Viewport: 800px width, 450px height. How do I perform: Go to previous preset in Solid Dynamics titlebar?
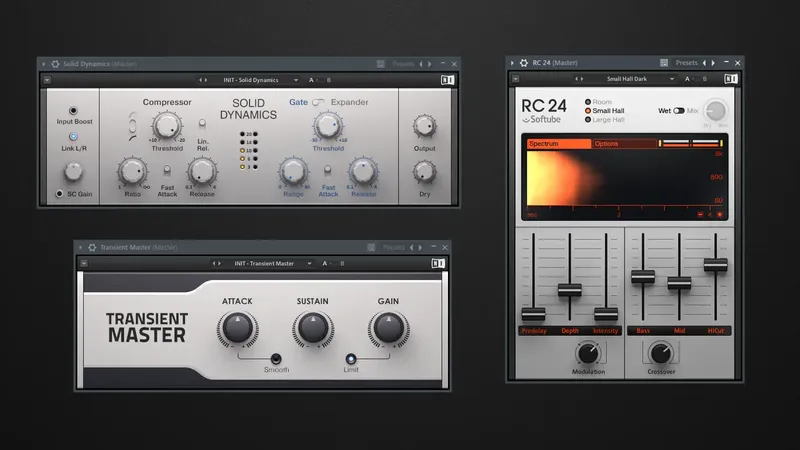coord(421,64)
